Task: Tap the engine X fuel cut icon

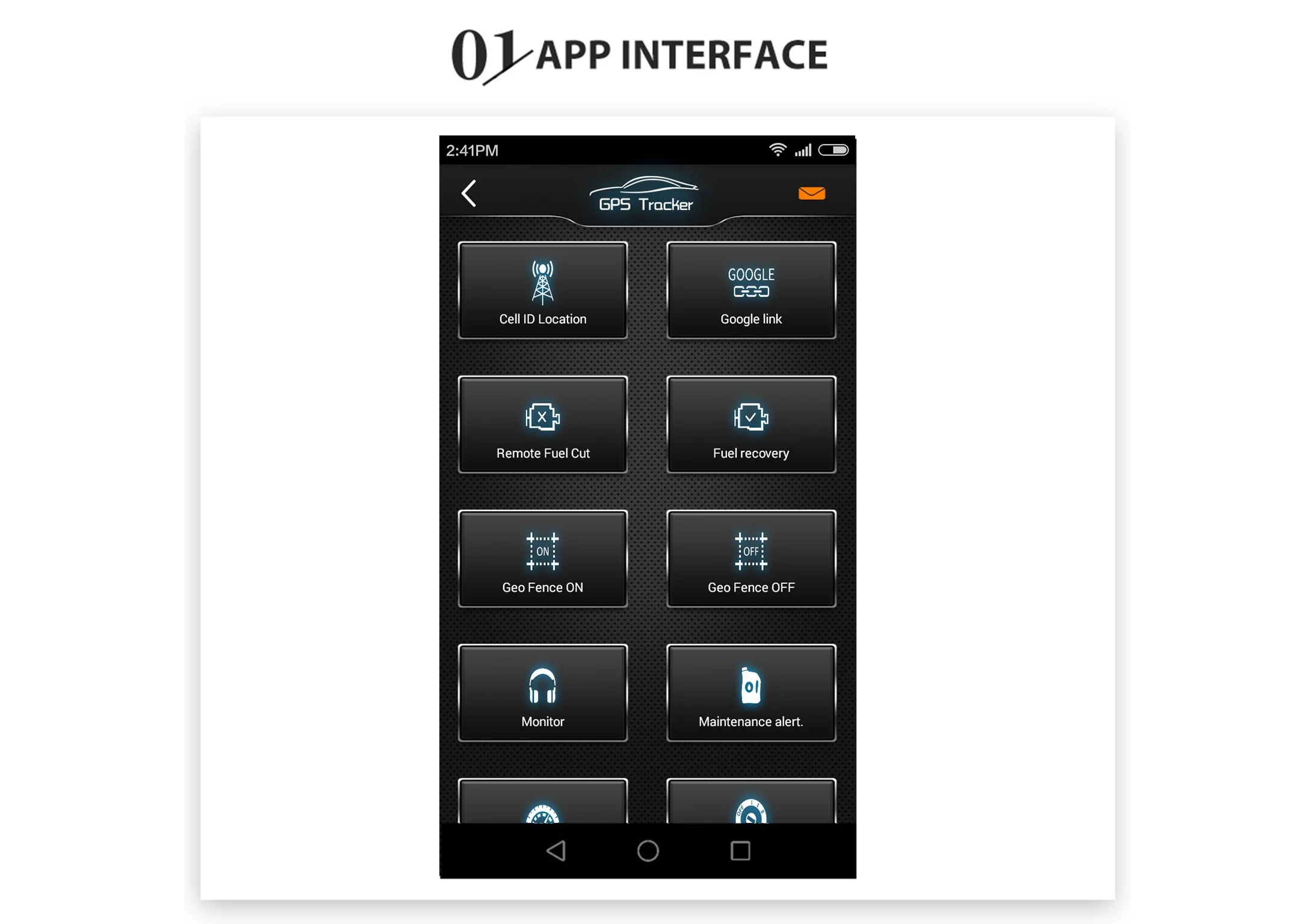Action: 542,417
